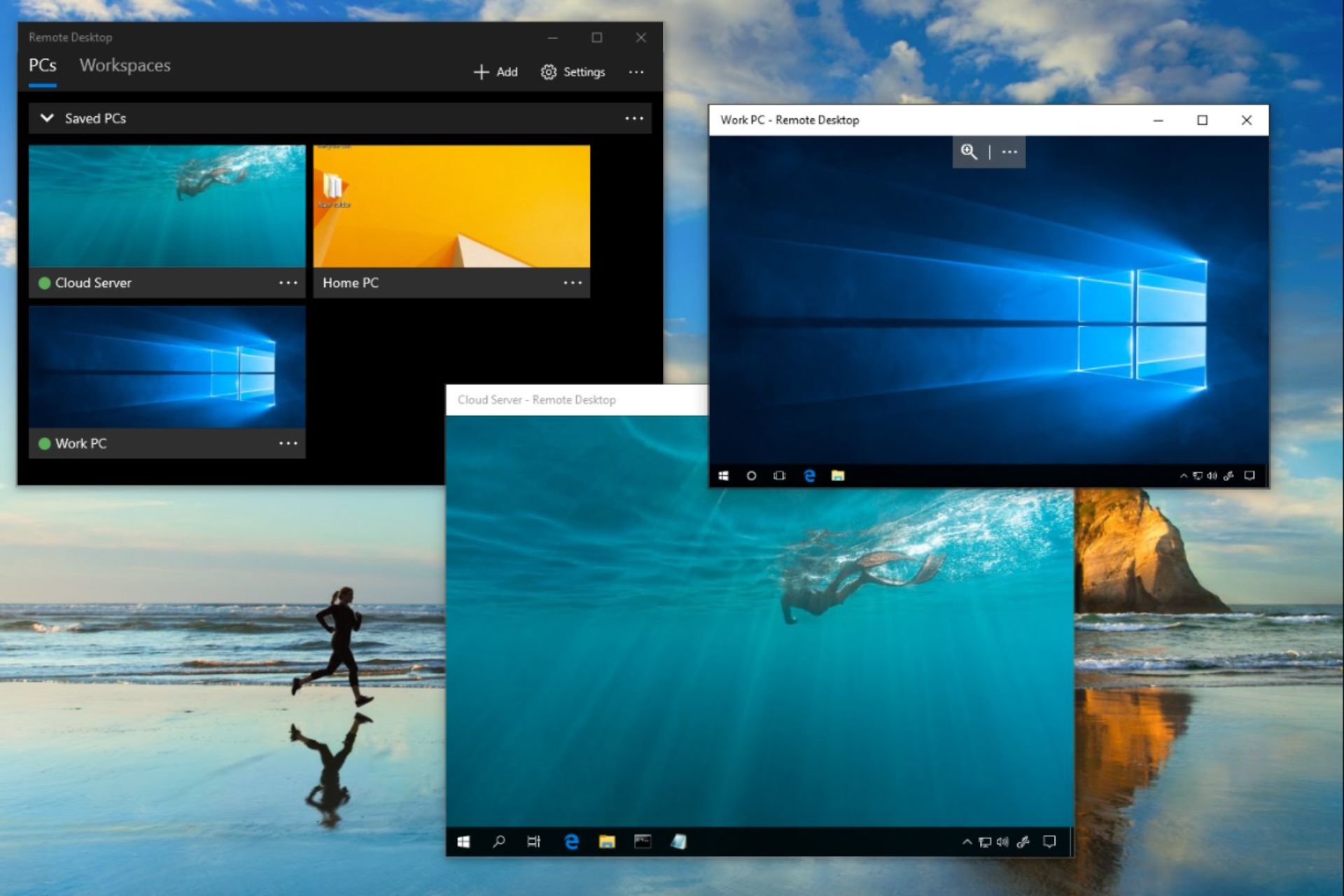
Task: Open Settings gear in Remote Desktop
Action: pyautogui.click(x=549, y=72)
